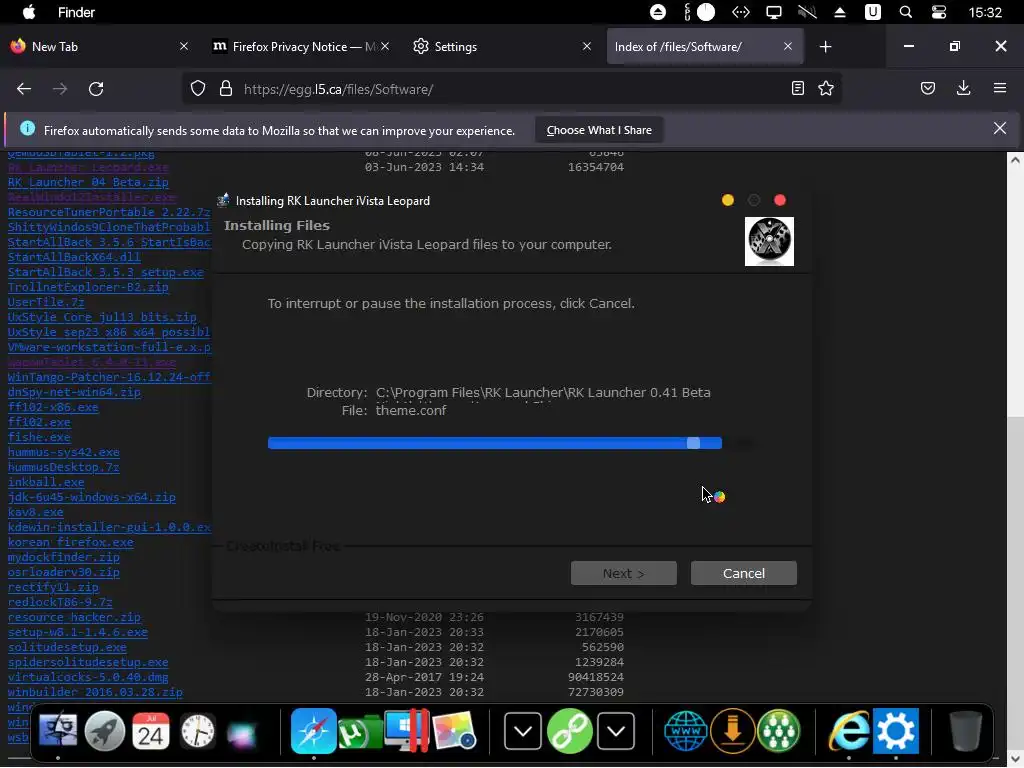Screen dimensions: 1024x768
Task: Open the orange download arrow dock icon
Action: click(732, 731)
